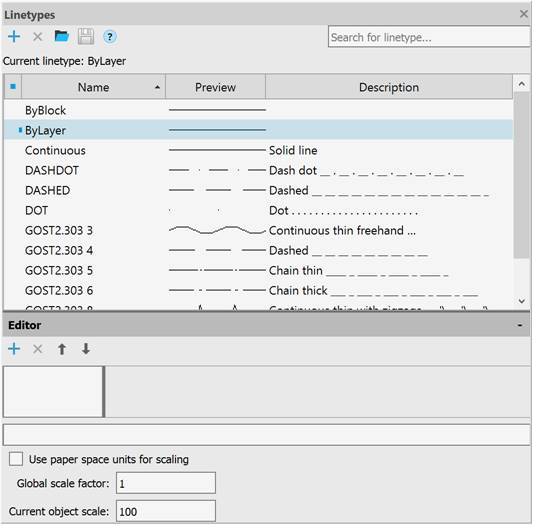Sort linetypes by the Name column
533x525 pixels.
93,87
